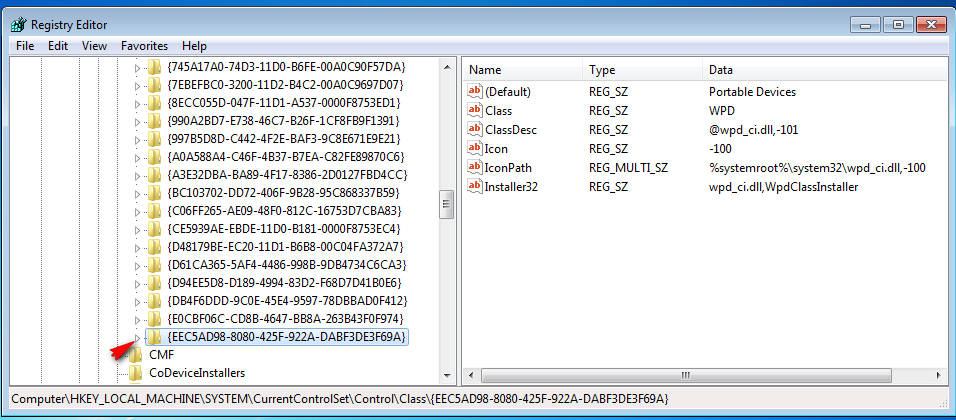This screenshot has height=420, width=956.
Task: Click the tree pane scroll up arrow
Action: (447, 66)
